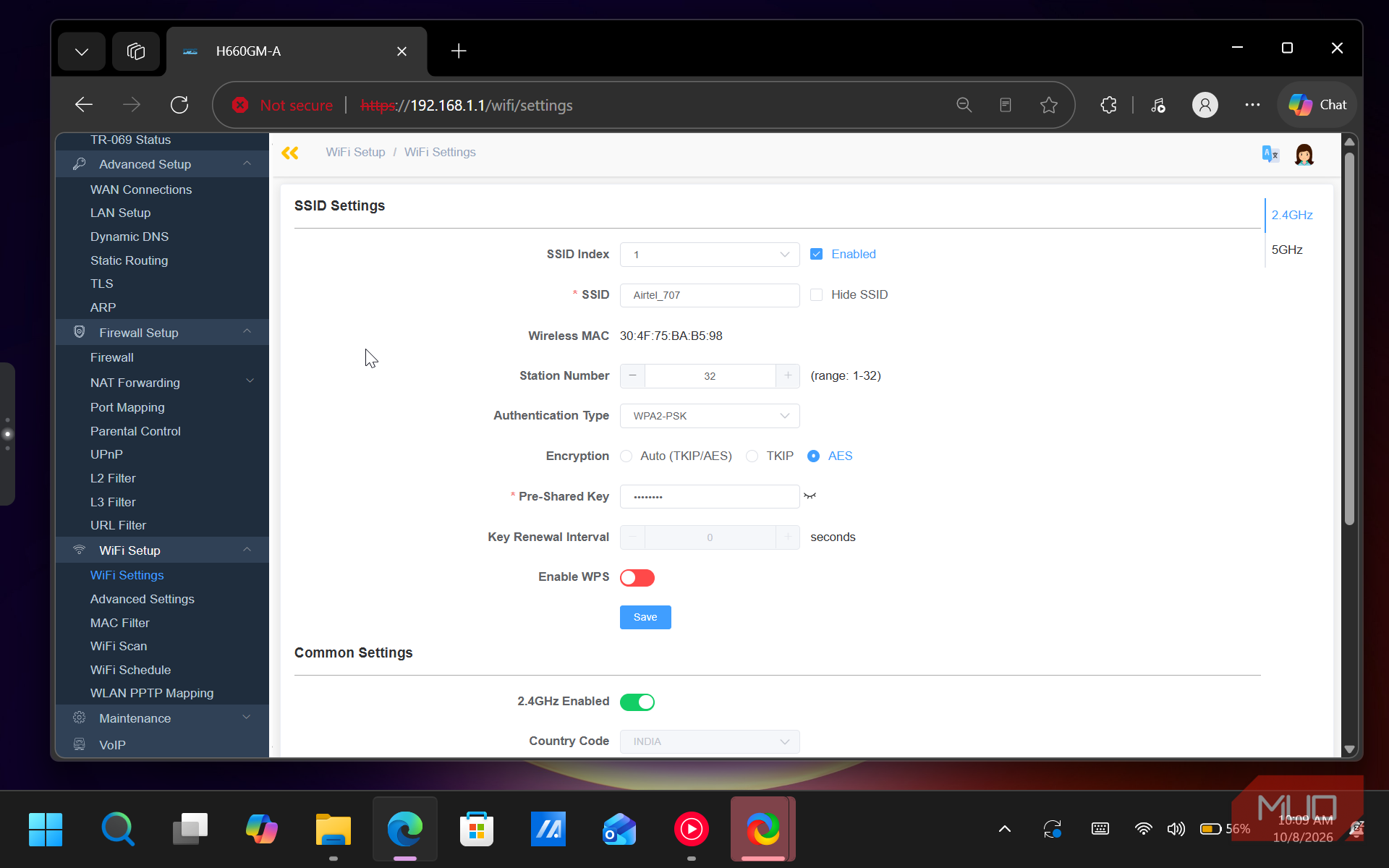This screenshot has width=1389, height=868.
Task: Select Auto (TKIP/AES) encryption
Action: pyautogui.click(x=626, y=456)
